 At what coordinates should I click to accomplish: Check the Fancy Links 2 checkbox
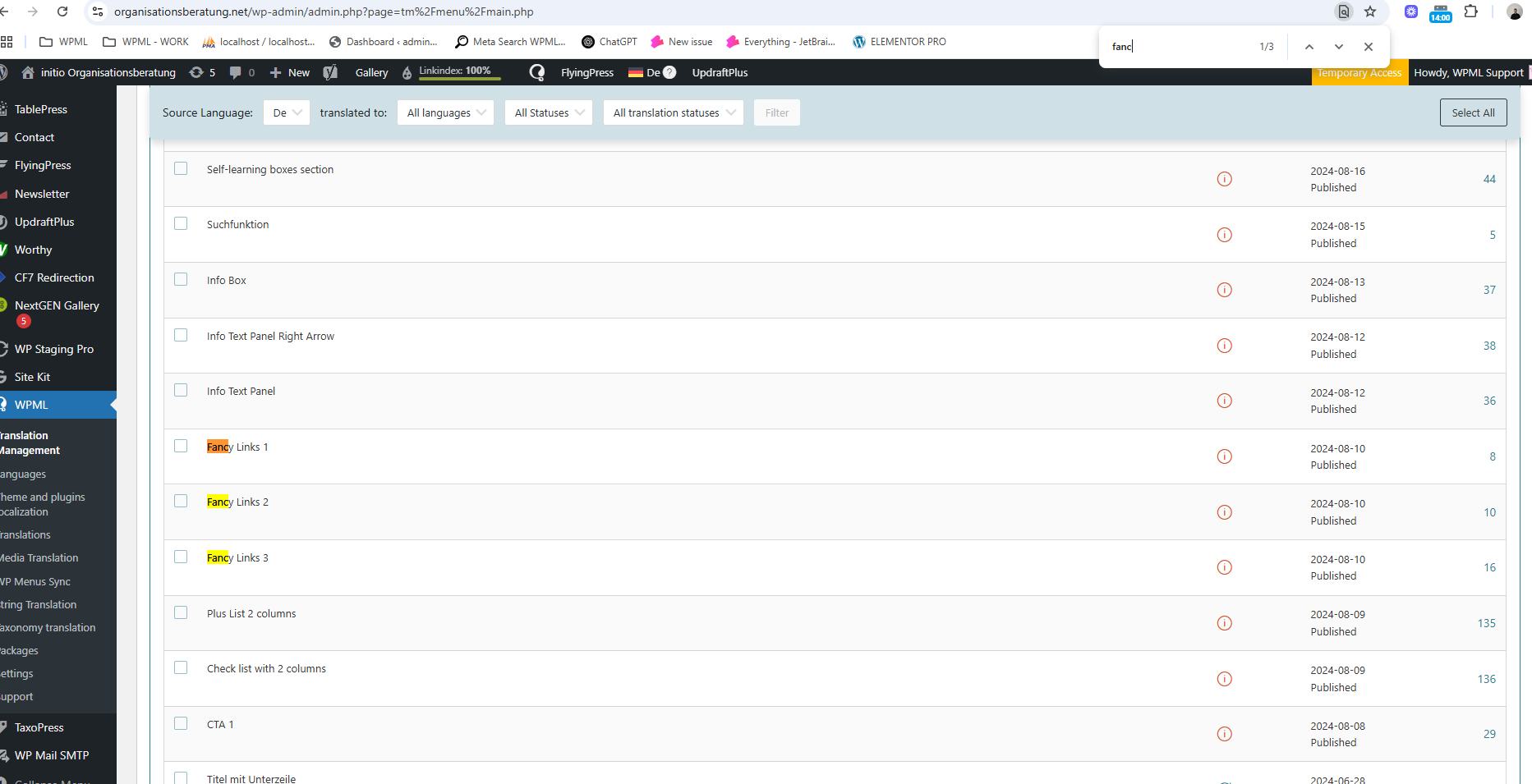pyautogui.click(x=181, y=501)
